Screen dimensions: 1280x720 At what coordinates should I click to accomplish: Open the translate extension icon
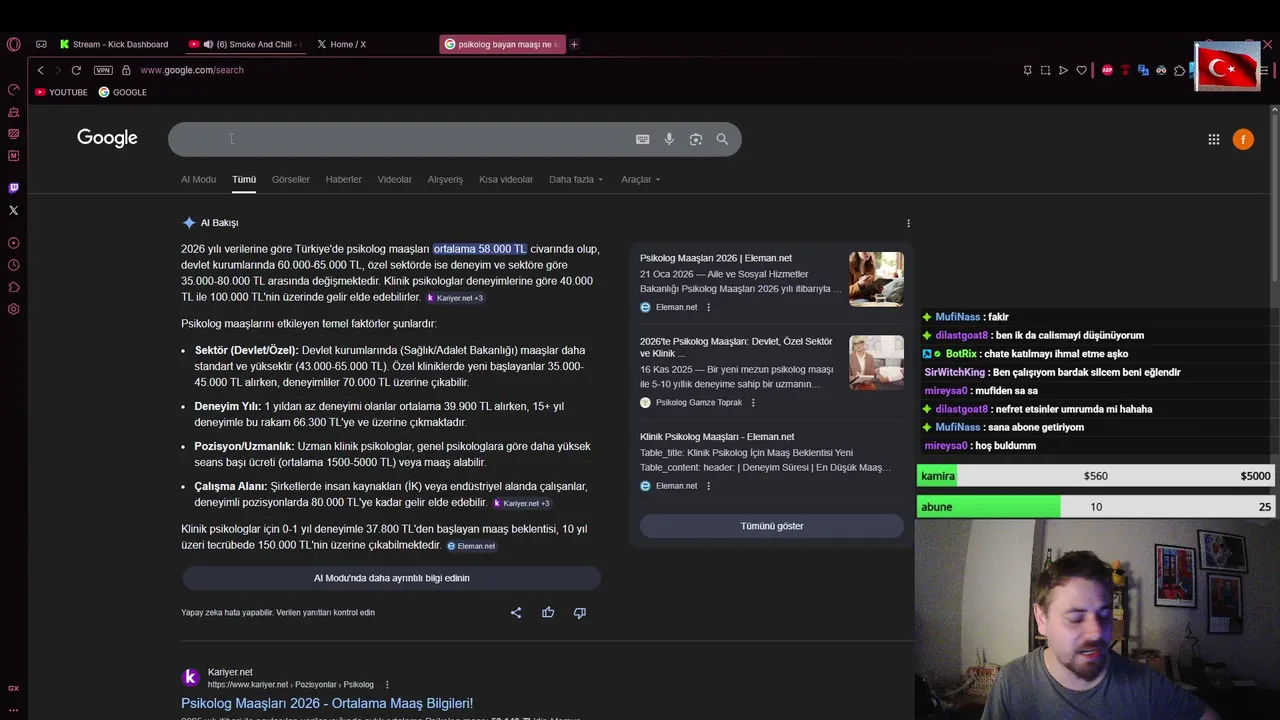pyautogui.click(x=1143, y=70)
